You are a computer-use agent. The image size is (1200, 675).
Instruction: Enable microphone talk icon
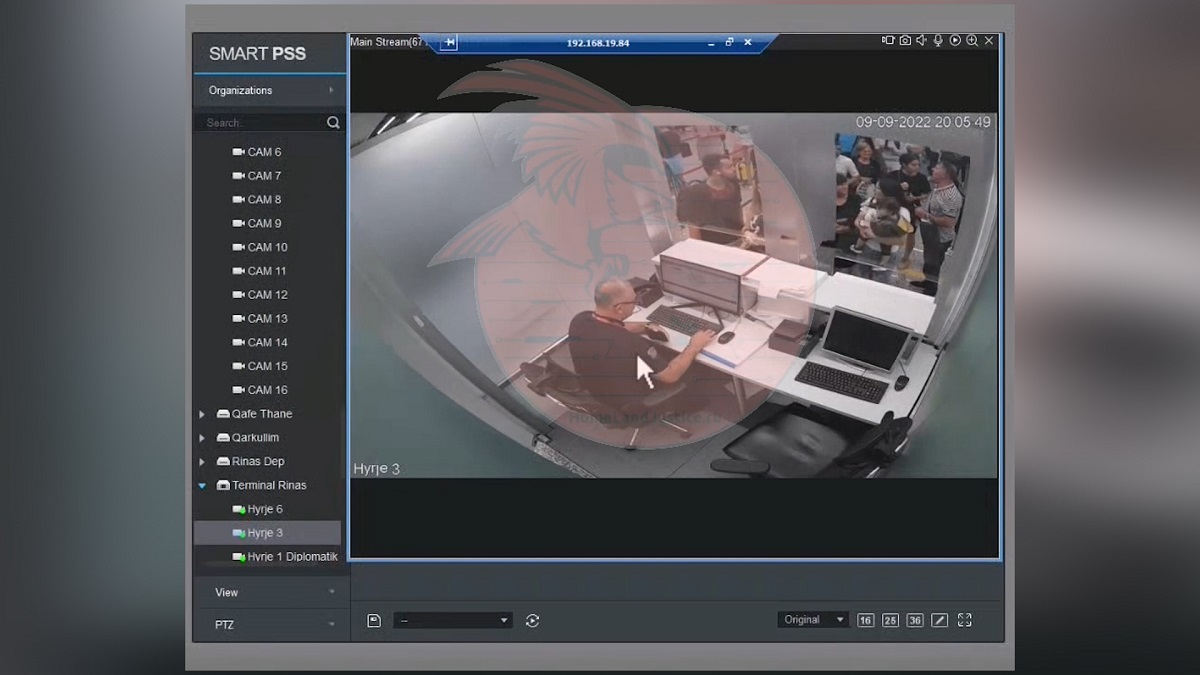pos(938,41)
